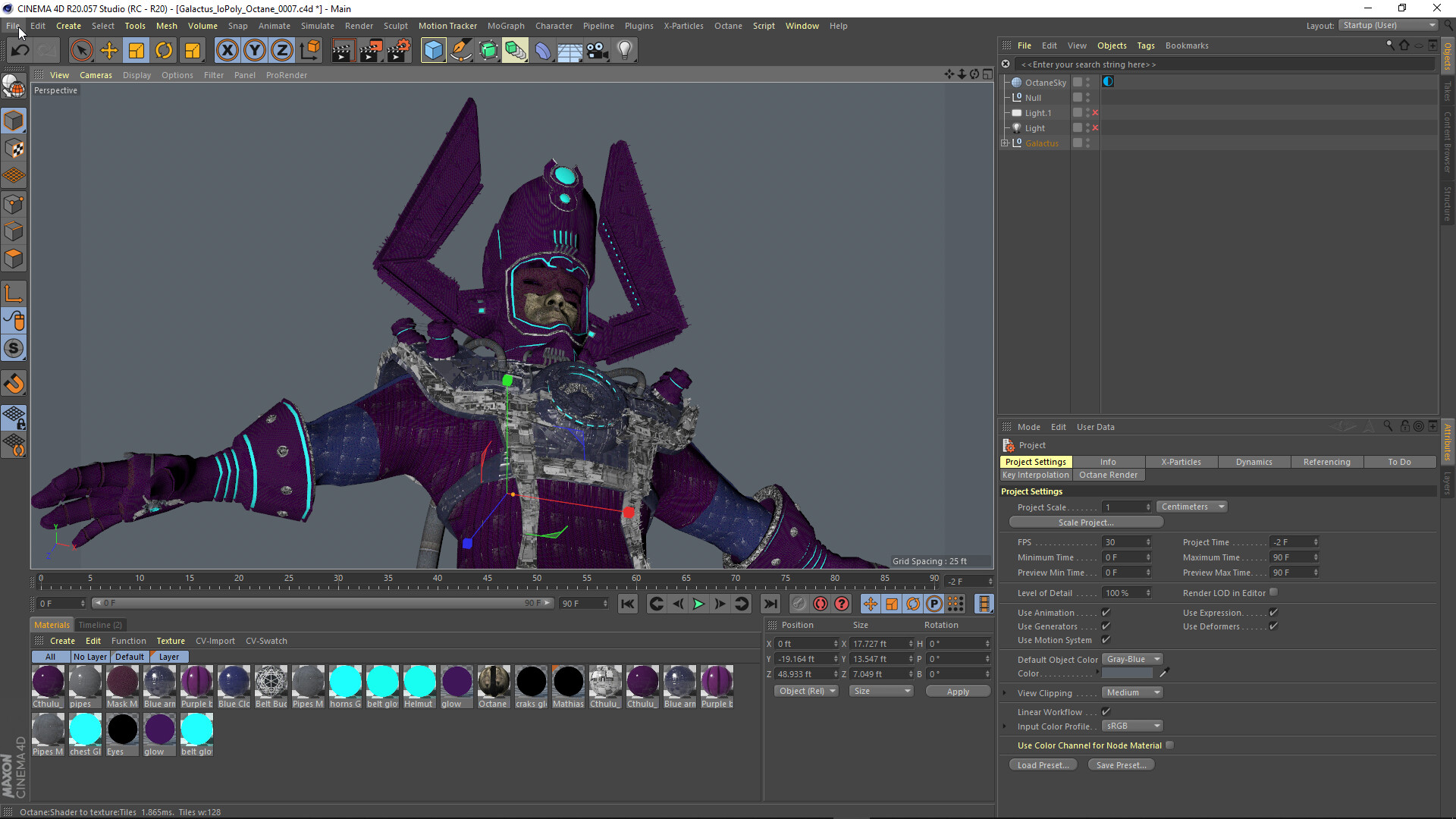
Task: Open the Centimeters units dropdown
Action: click(1191, 506)
